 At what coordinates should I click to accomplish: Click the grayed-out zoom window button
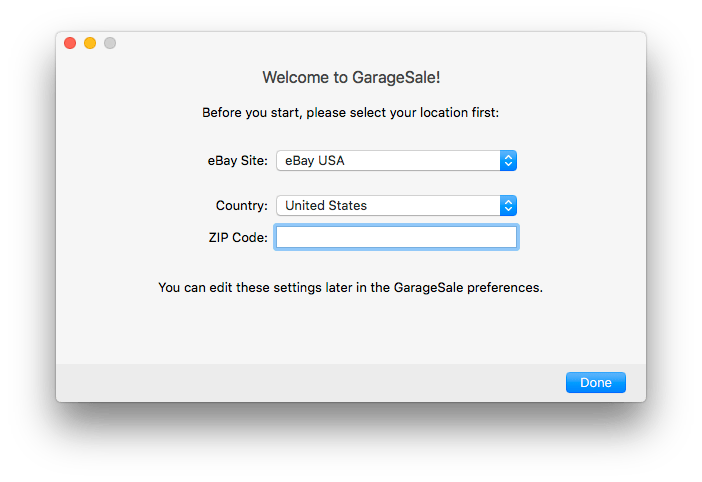(x=110, y=43)
